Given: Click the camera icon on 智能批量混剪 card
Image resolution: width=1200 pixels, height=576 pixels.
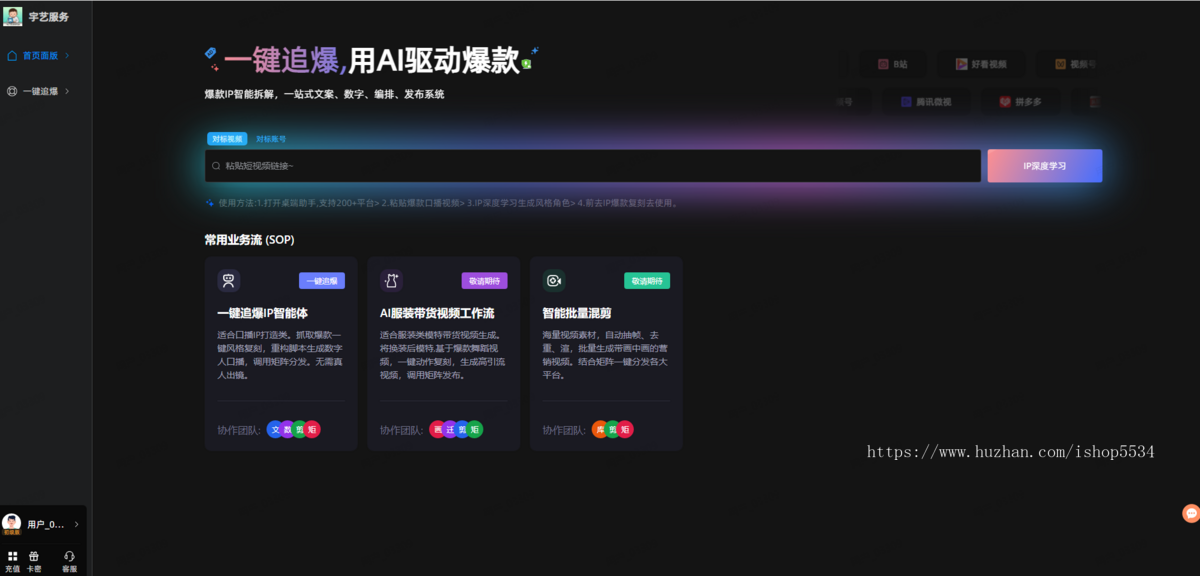Looking at the screenshot, I should click(554, 281).
